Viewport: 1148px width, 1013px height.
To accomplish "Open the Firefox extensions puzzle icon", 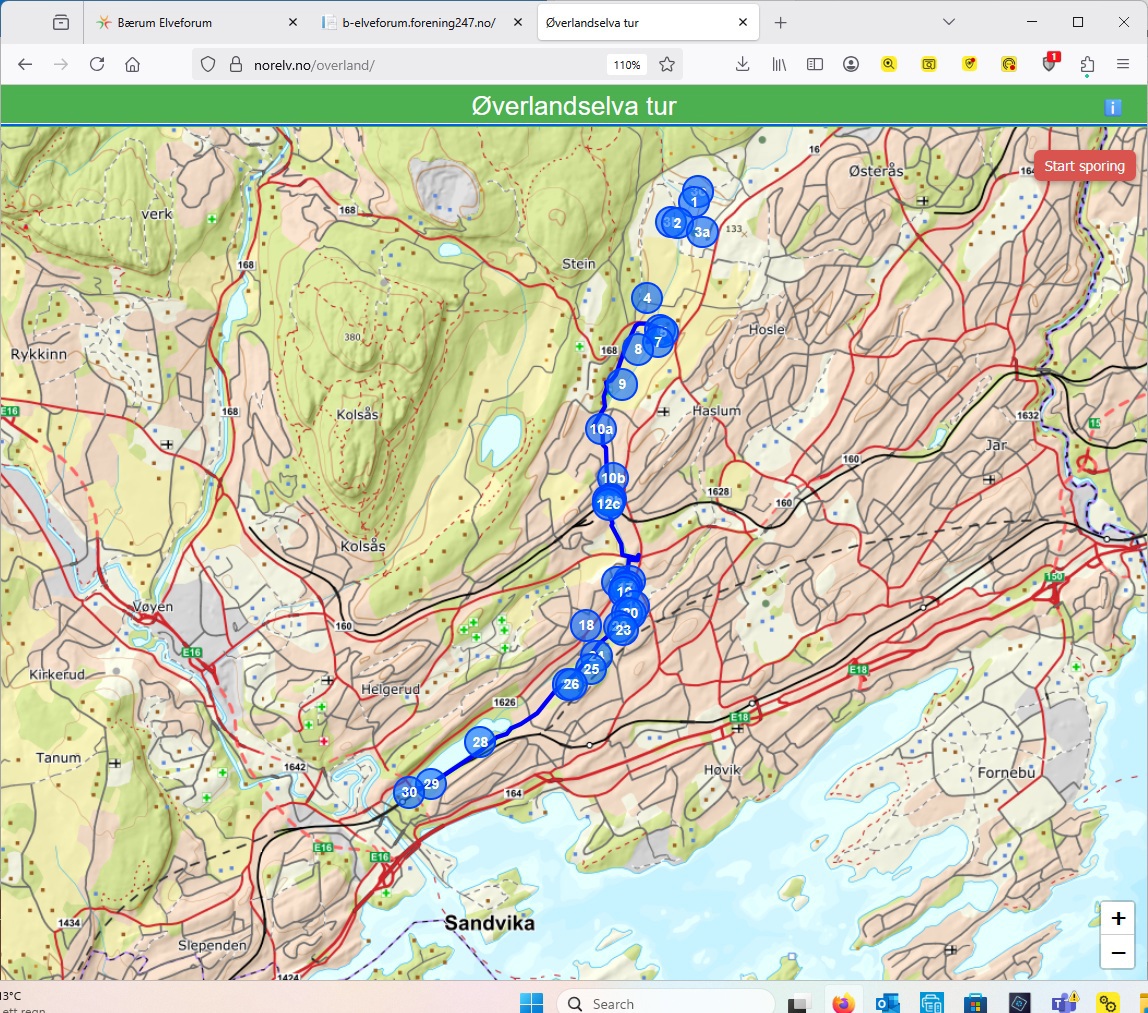I will 1087,64.
